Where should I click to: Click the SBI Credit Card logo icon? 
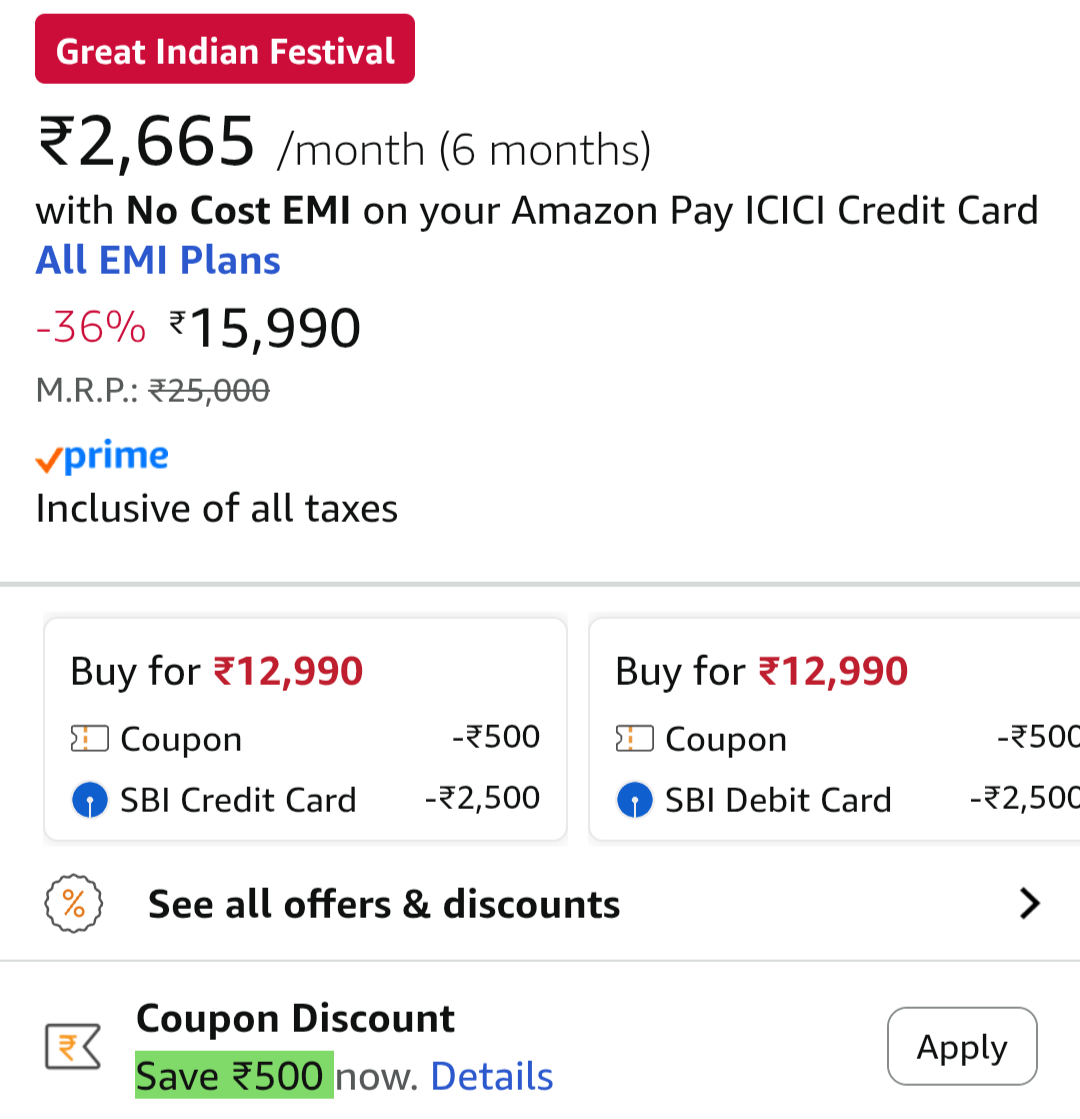point(90,800)
